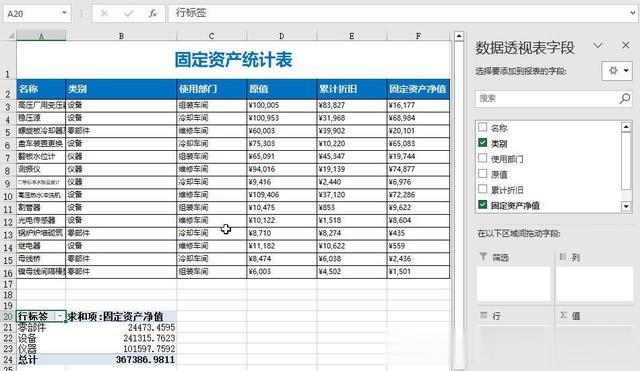The image size is (640, 371).
Task: Click cell with ¥39,902
Action: (x=351, y=131)
